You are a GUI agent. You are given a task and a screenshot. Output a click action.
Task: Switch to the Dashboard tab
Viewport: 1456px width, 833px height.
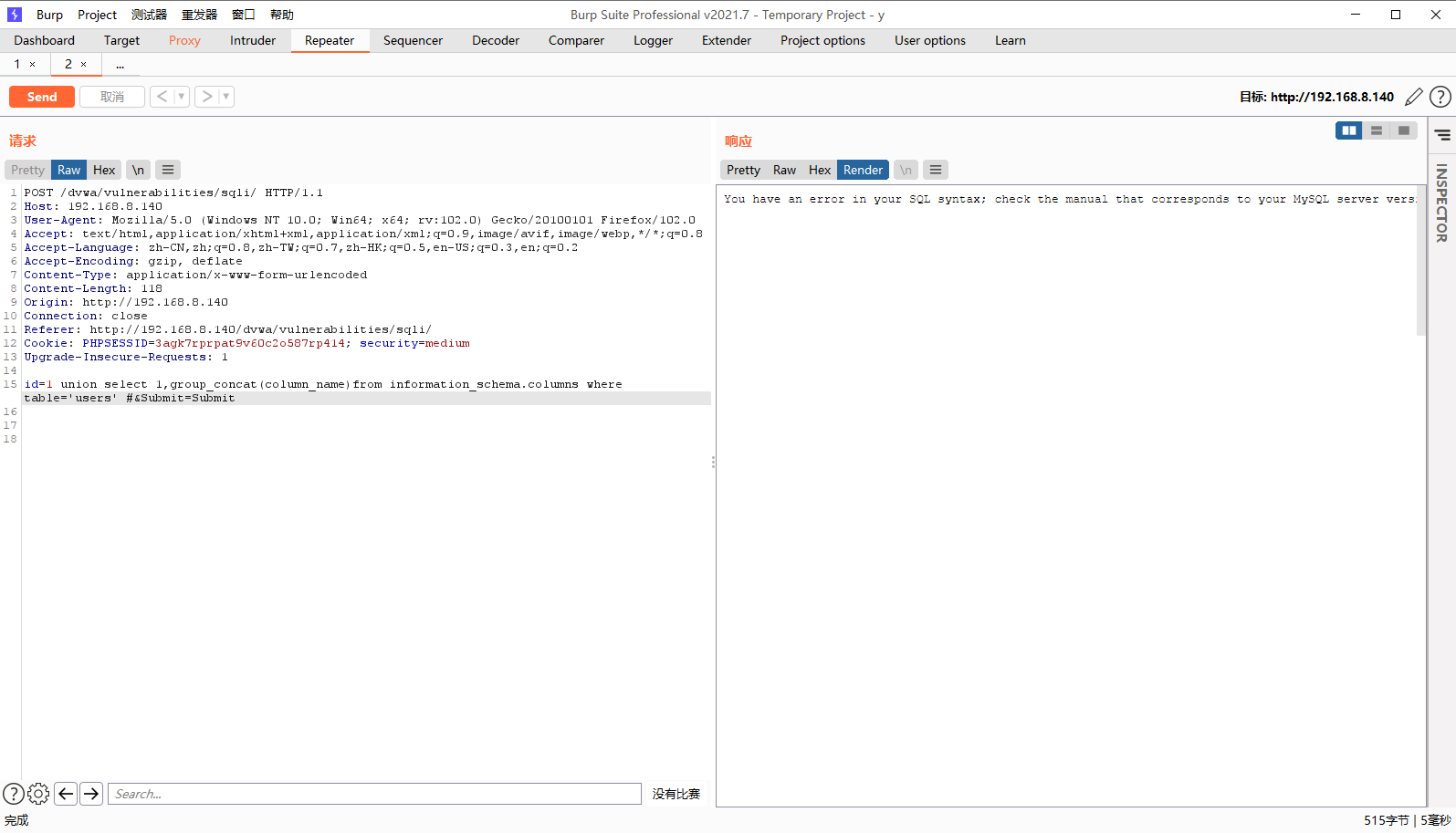[x=45, y=40]
